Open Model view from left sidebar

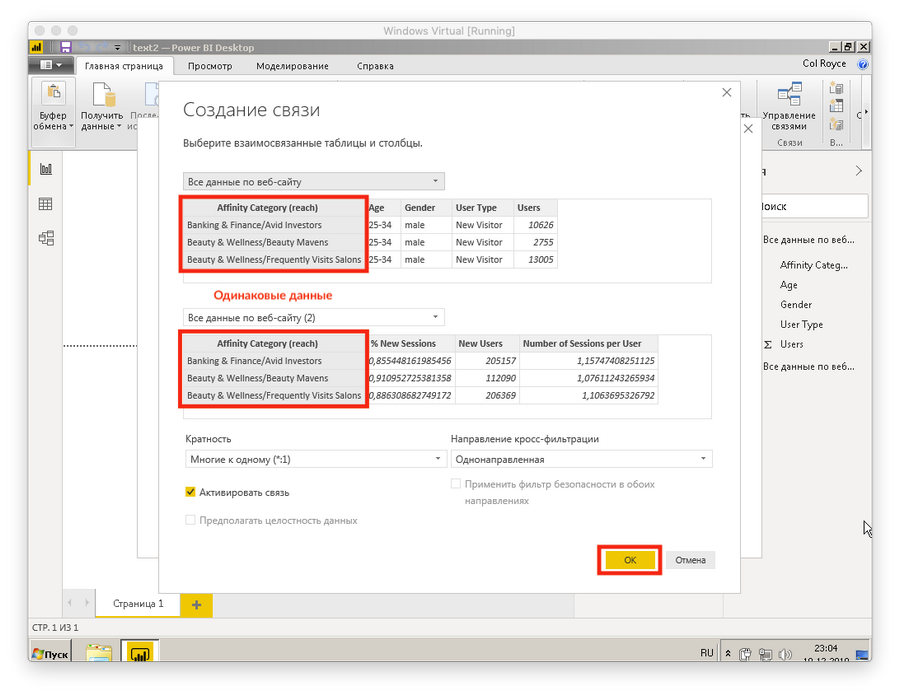pyautogui.click(x=43, y=238)
